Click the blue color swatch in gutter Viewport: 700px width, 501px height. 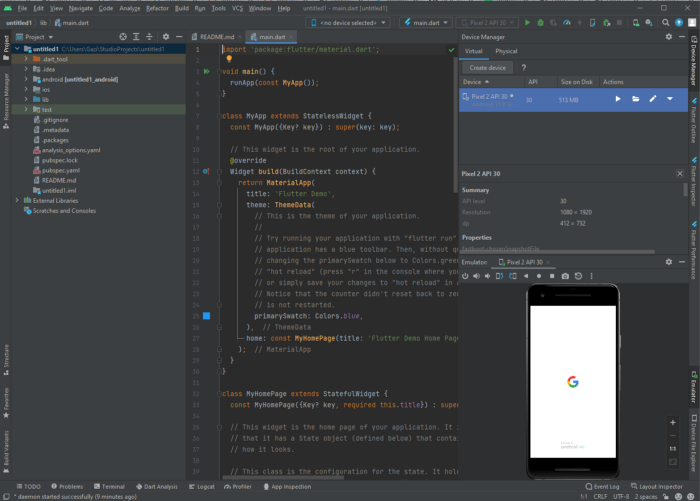(x=207, y=316)
